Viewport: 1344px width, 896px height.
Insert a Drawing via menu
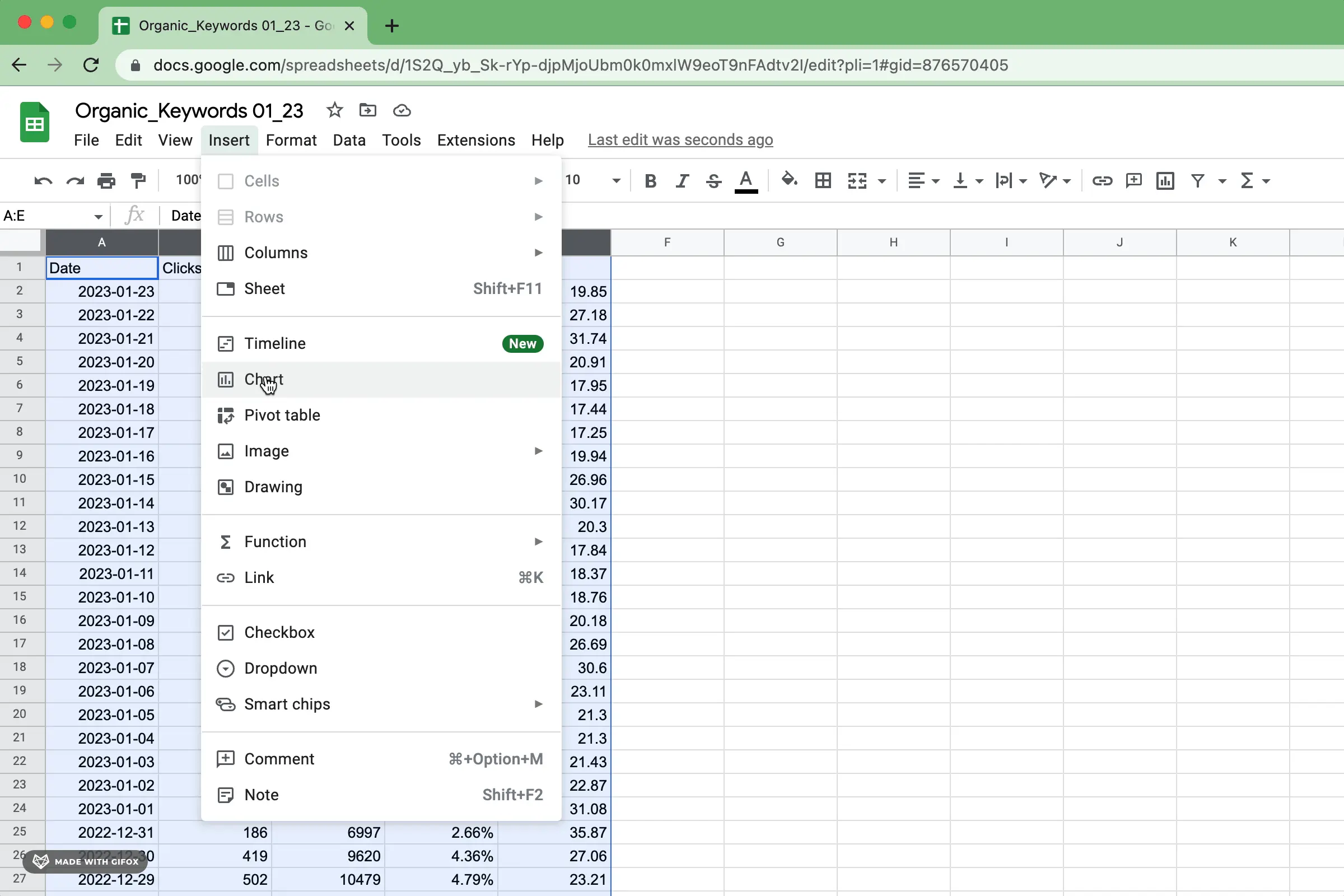[273, 486]
